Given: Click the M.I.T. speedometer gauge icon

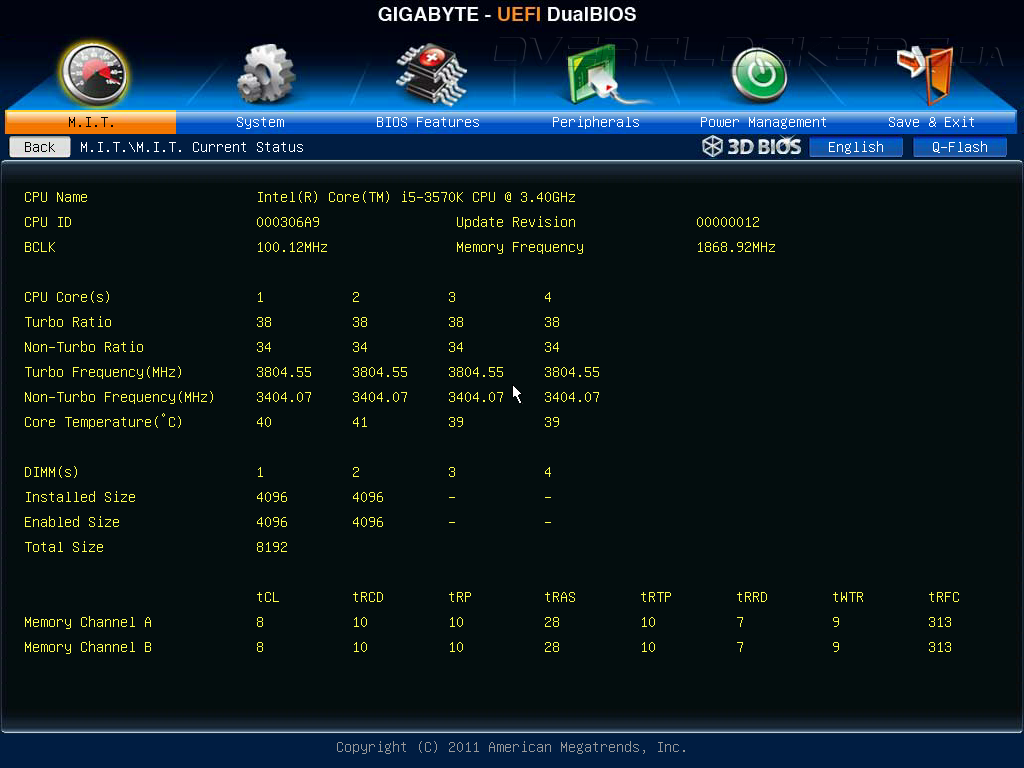Looking at the screenshot, I should click(93, 74).
